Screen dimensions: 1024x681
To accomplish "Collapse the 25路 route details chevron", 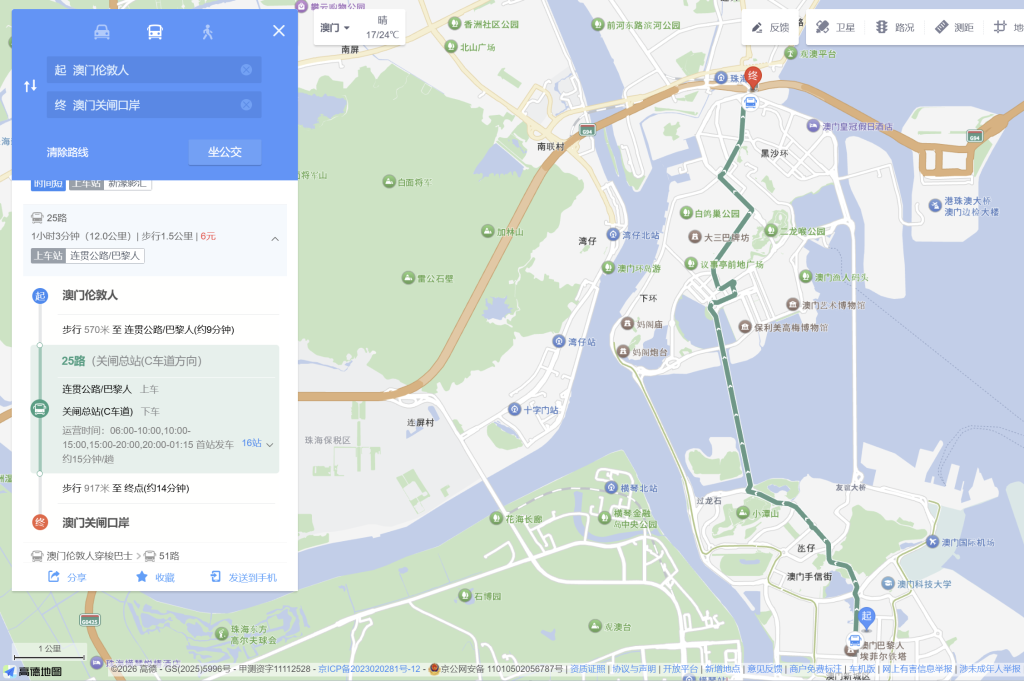I will (x=275, y=239).
